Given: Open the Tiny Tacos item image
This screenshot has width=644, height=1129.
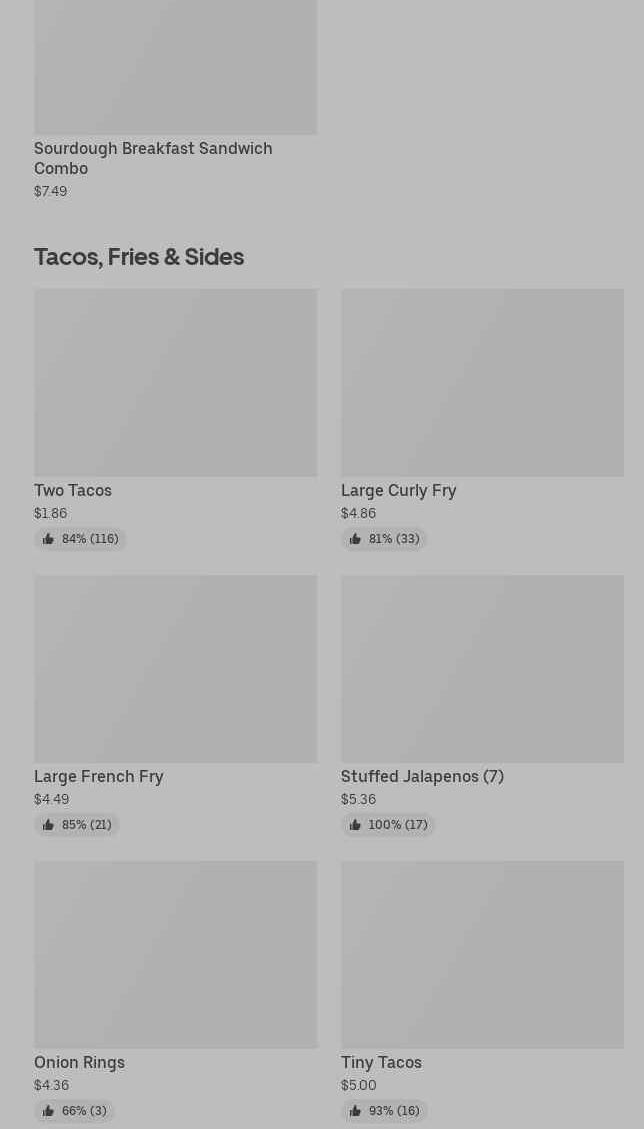Looking at the screenshot, I should coord(482,954).
